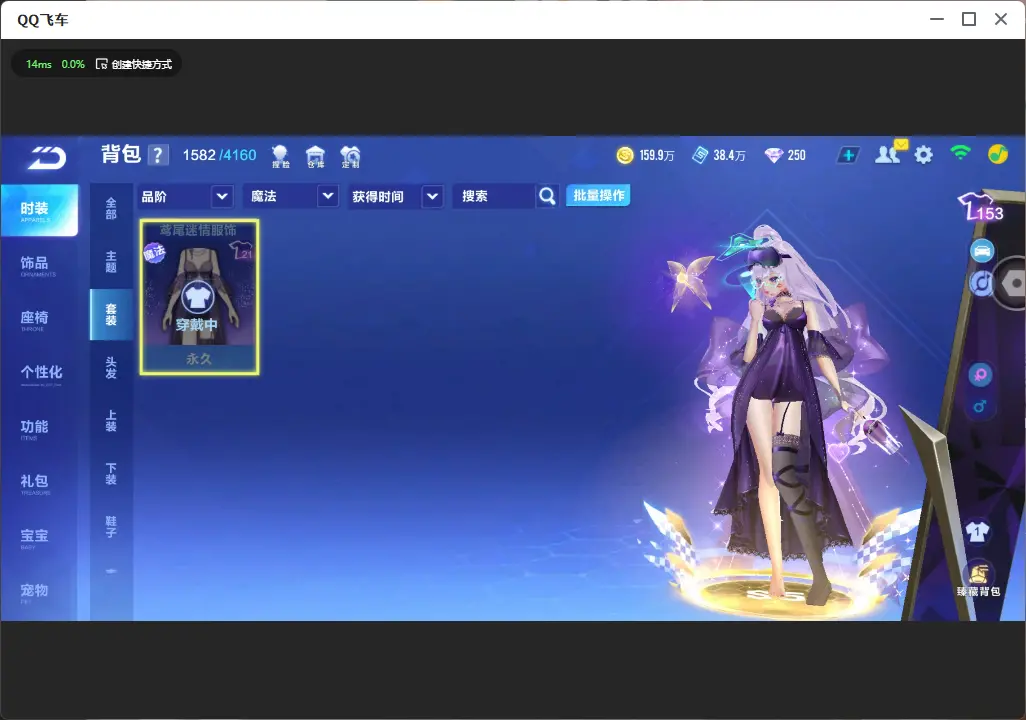
Task: Minimize the QQ飞车 window
Action: tap(937, 19)
